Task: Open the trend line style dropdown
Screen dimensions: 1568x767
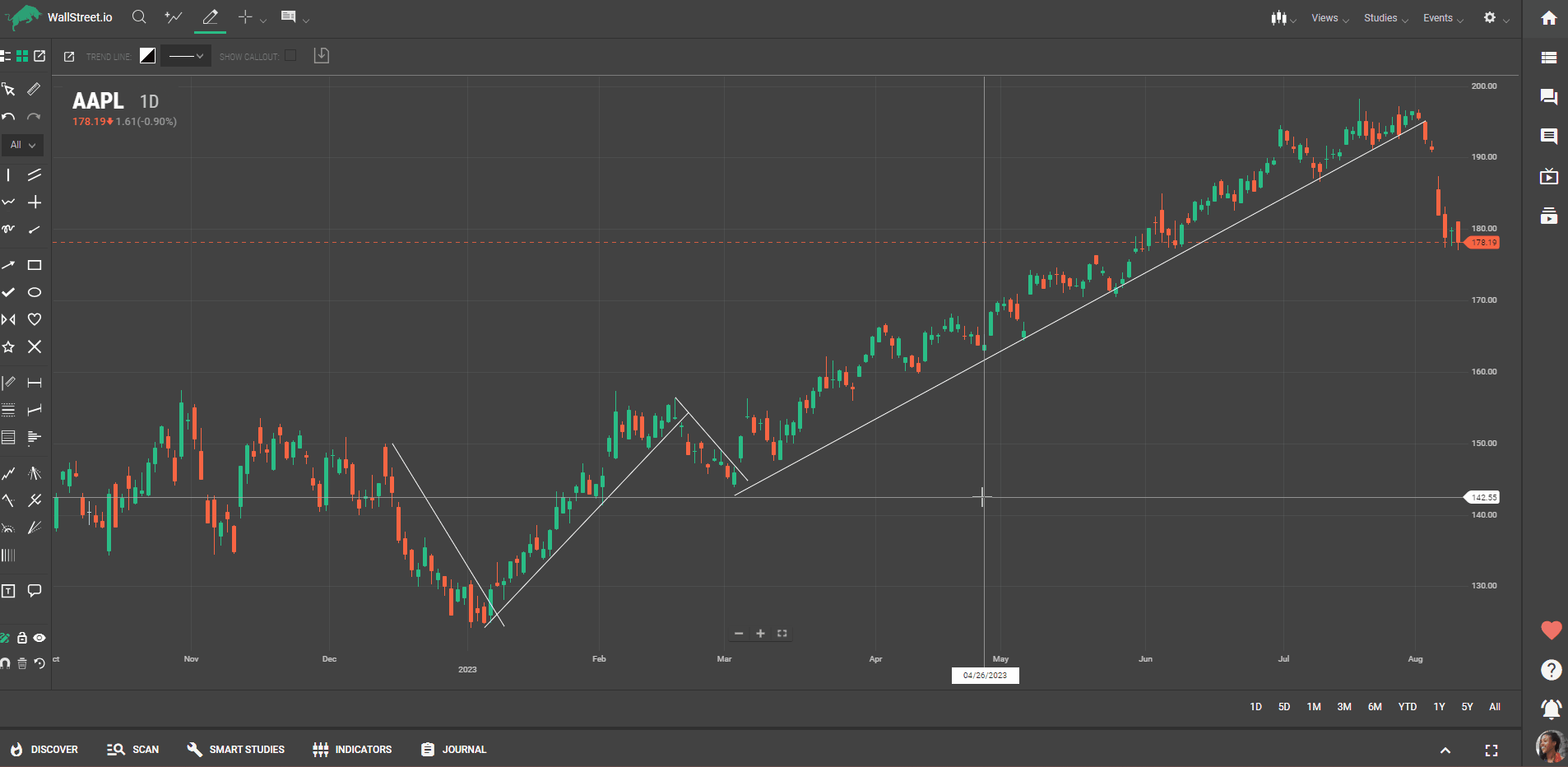Action: point(185,56)
